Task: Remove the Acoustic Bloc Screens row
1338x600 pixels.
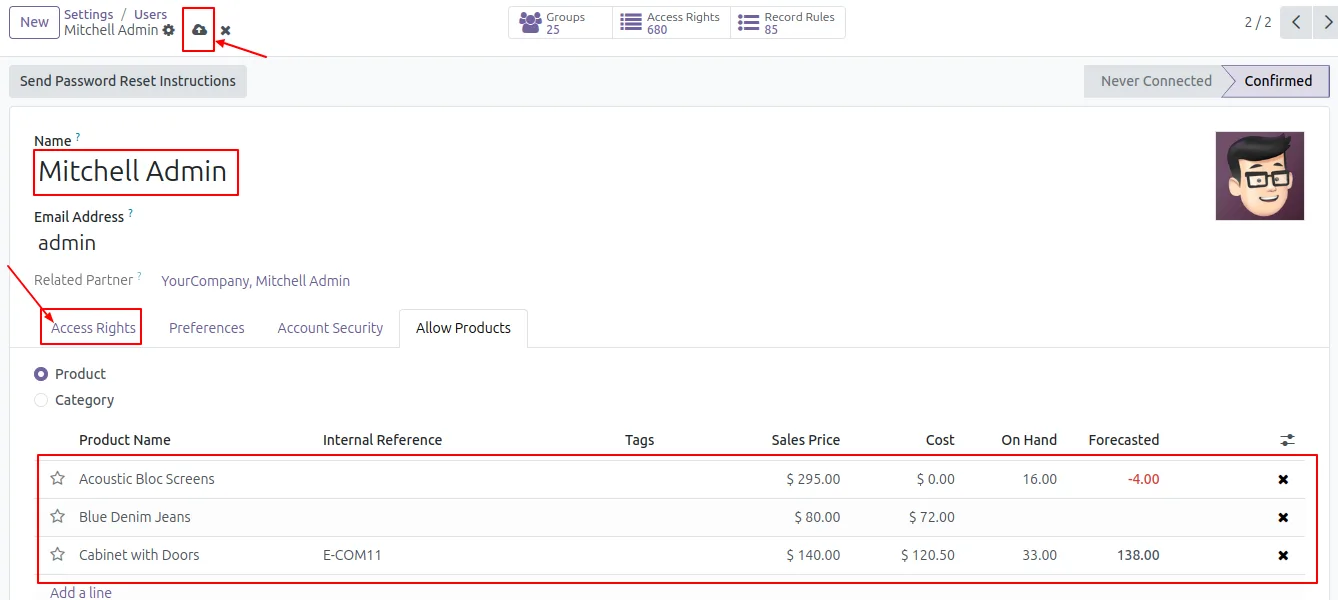Action: (1283, 480)
